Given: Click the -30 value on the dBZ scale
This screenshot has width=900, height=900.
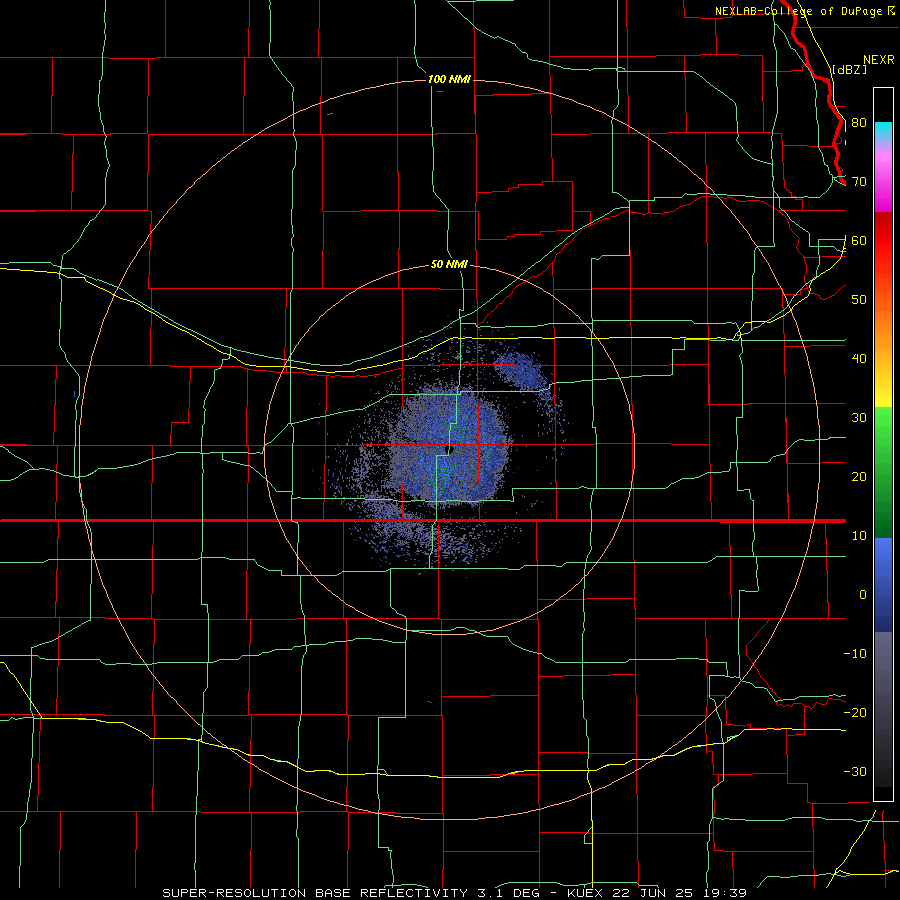Looking at the screenshot, I should tap(855, 772).
